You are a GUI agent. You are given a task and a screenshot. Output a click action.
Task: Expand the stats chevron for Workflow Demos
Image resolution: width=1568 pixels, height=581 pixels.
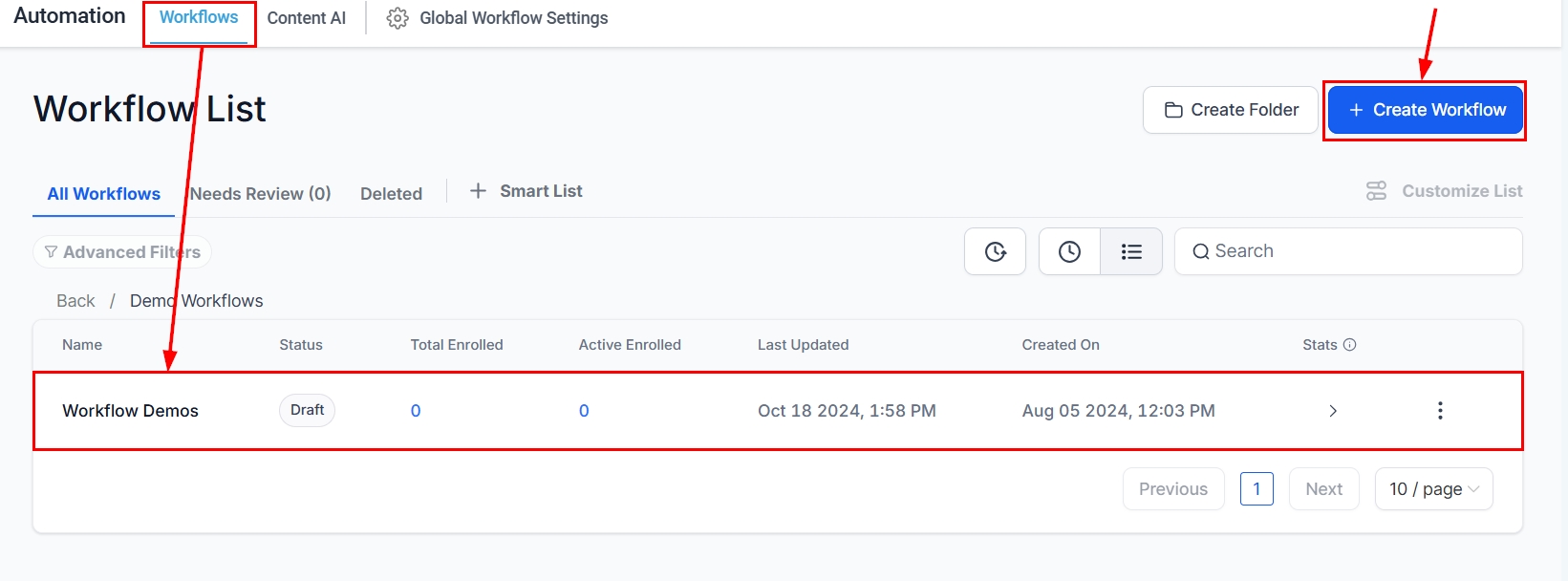1333,411
